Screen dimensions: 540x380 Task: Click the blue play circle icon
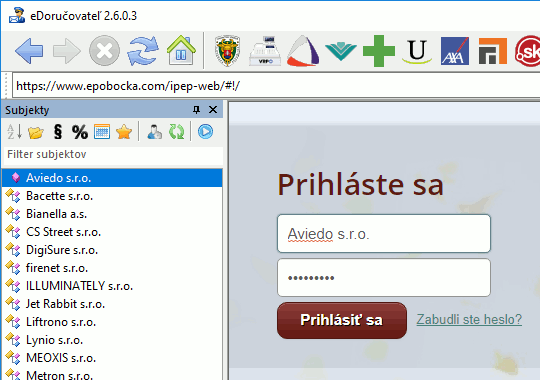click(x=206, y=132)
